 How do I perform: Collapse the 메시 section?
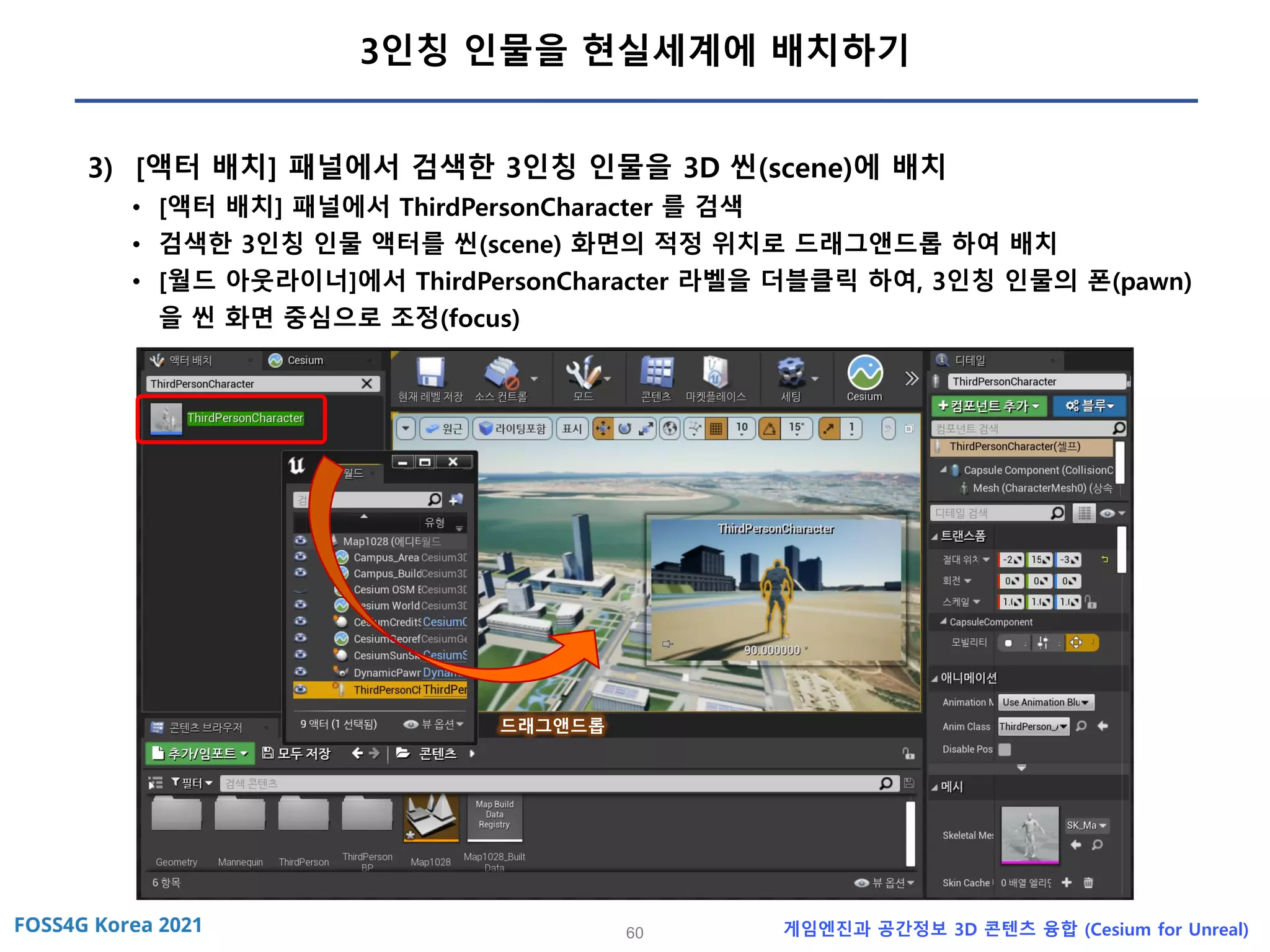935,788
